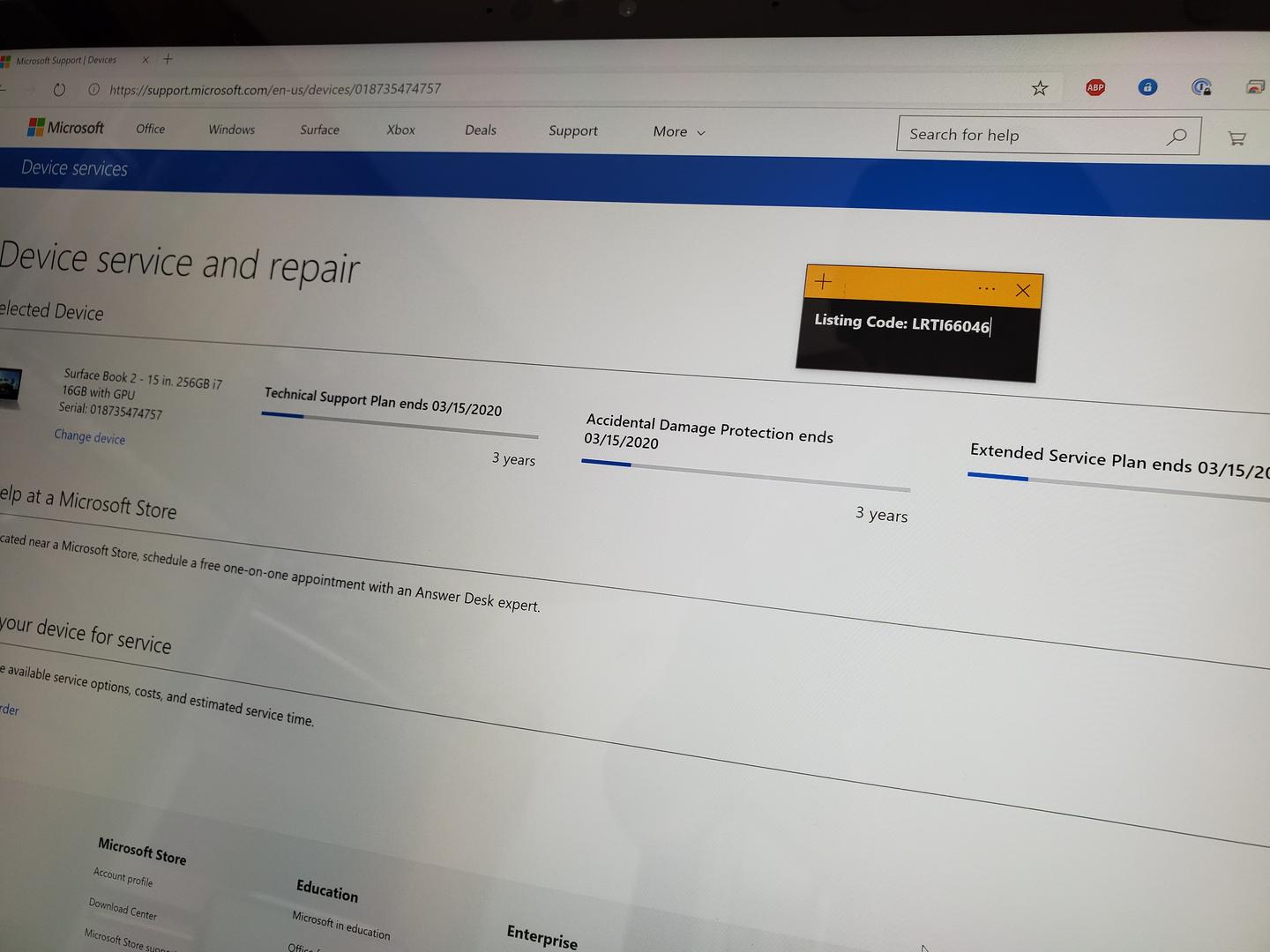
Task: Open the Deals menu item
Action: pos(481,130)
